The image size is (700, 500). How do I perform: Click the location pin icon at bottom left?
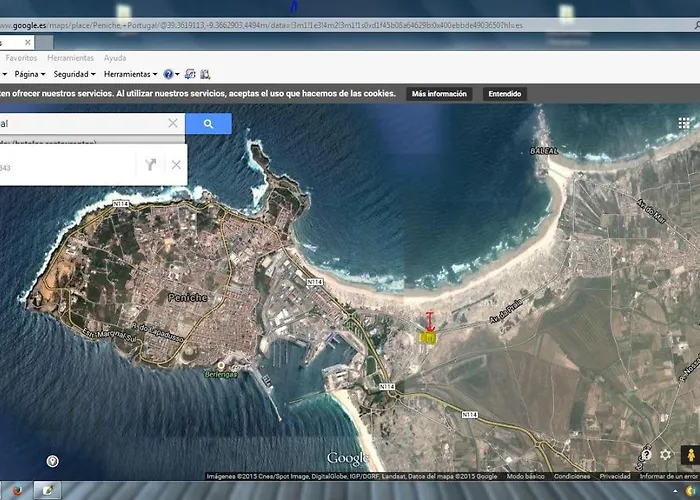[x=52, y=461]
